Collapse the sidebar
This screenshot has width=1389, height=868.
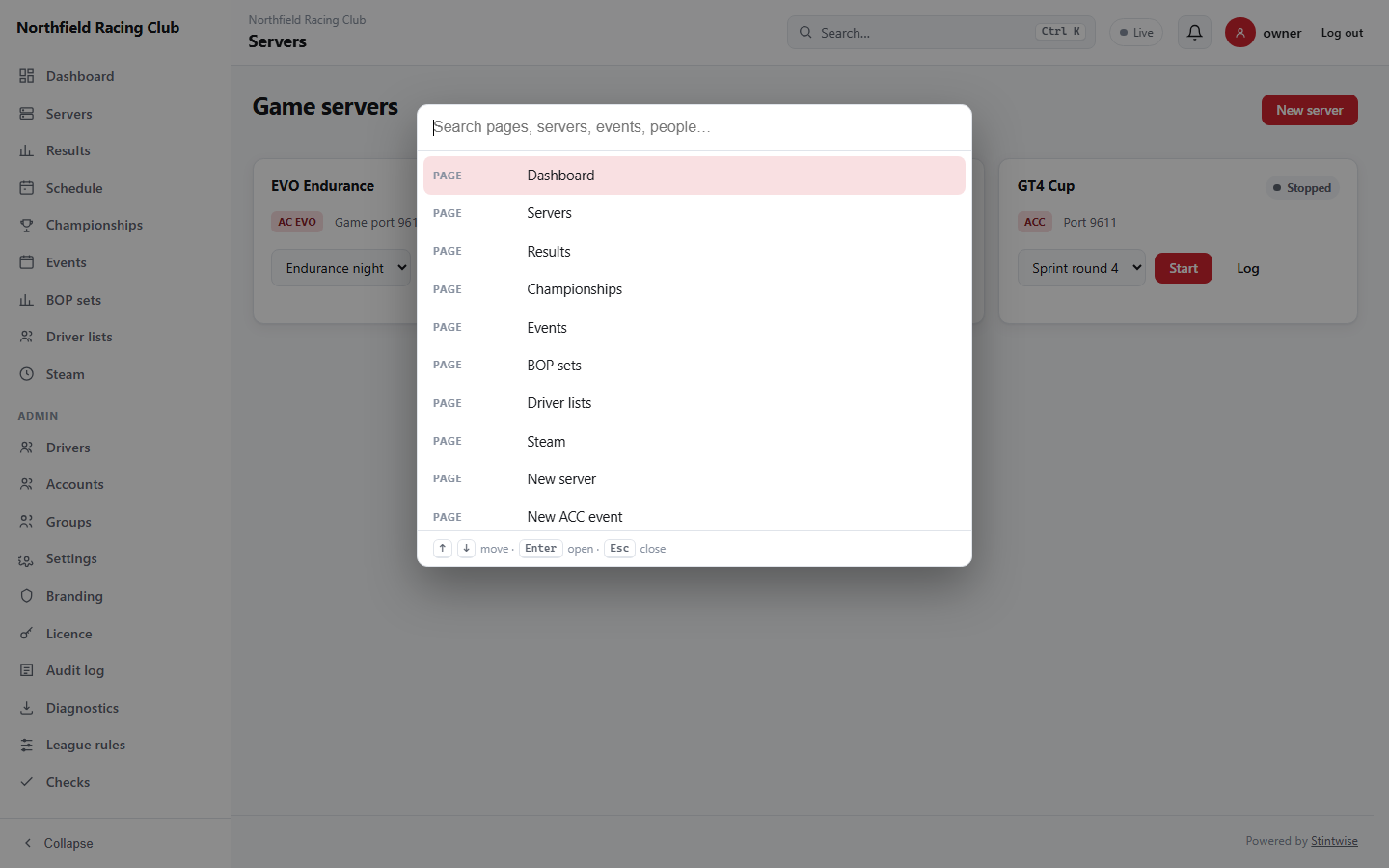click(x=58, y=843)
